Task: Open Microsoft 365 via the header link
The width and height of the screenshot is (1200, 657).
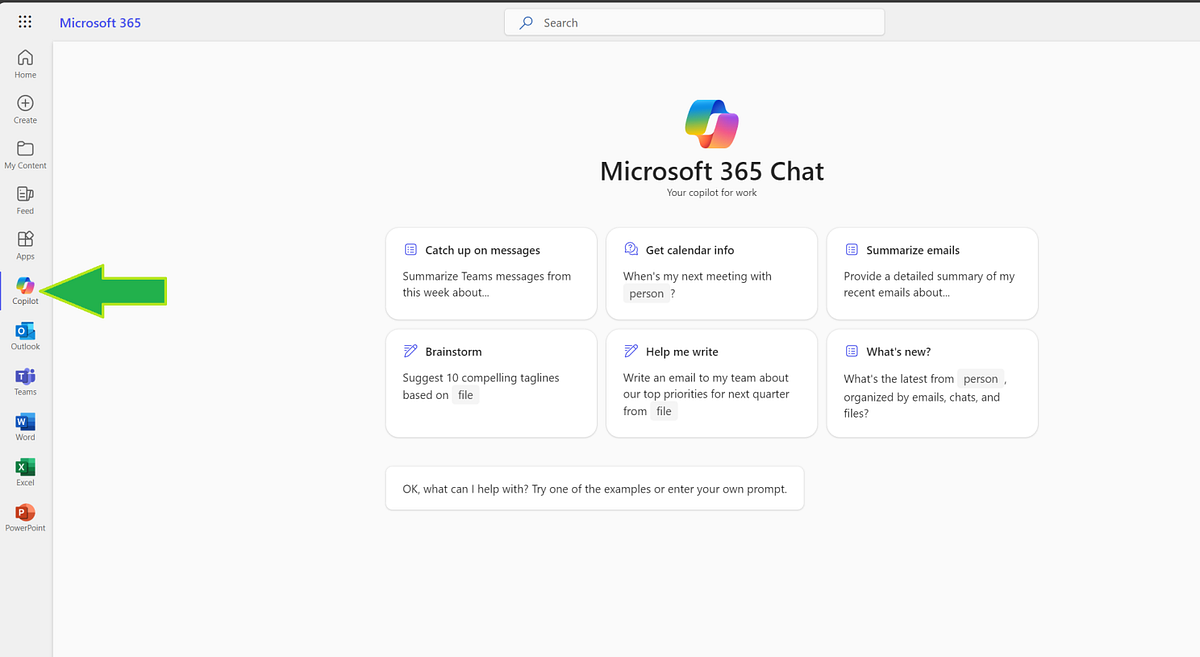Action: coord(100,22)
